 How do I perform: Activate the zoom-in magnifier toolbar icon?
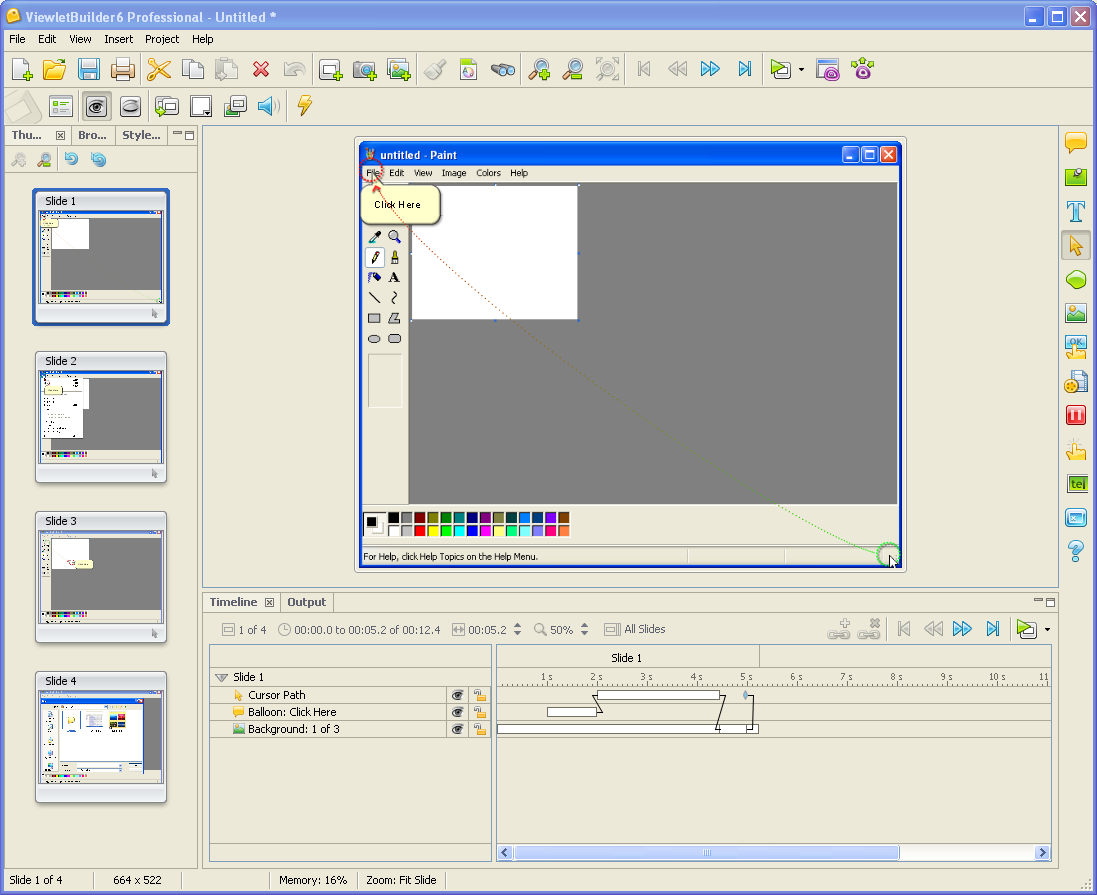(x=539, y=69)
